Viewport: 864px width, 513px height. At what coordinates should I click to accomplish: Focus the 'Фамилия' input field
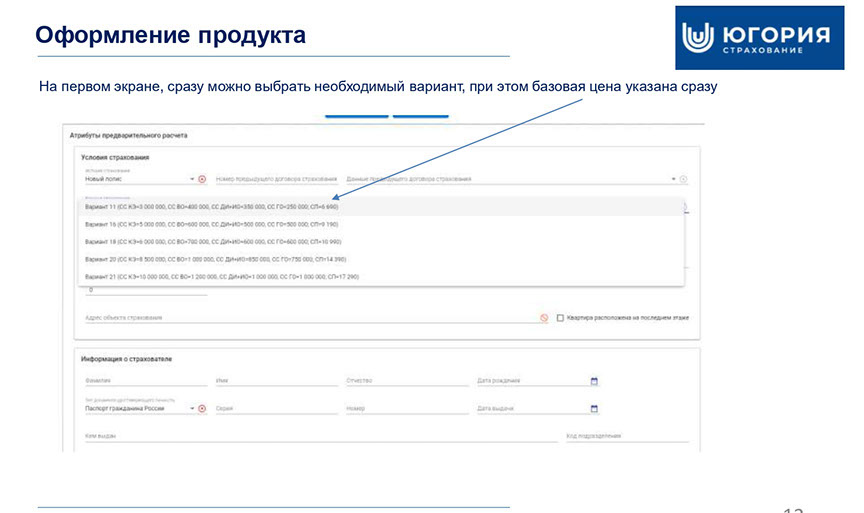tap(140, 381)
